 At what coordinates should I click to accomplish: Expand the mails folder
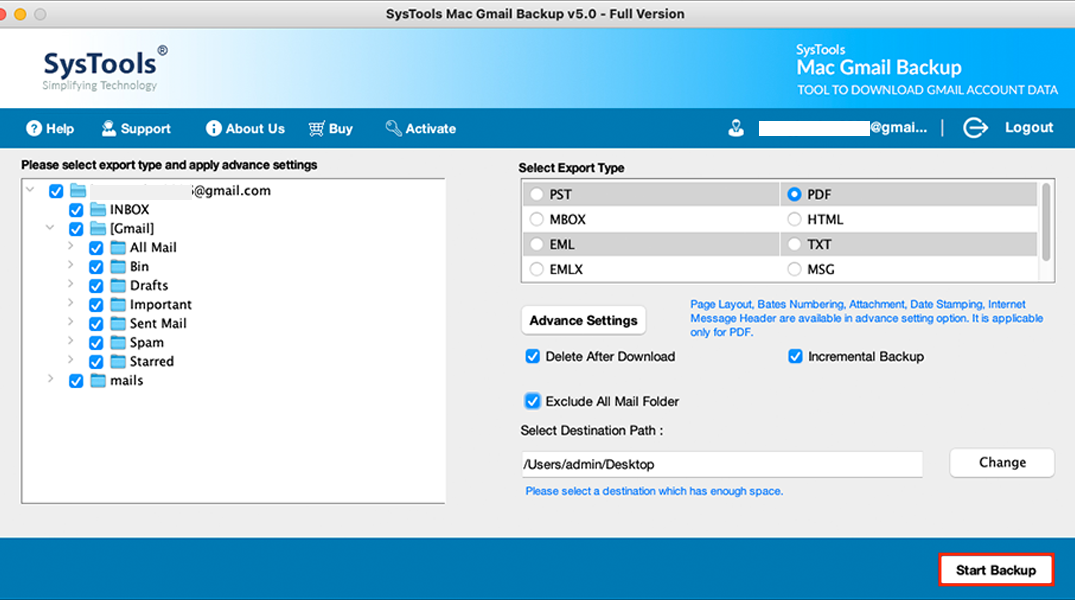[x=50, y=379]
